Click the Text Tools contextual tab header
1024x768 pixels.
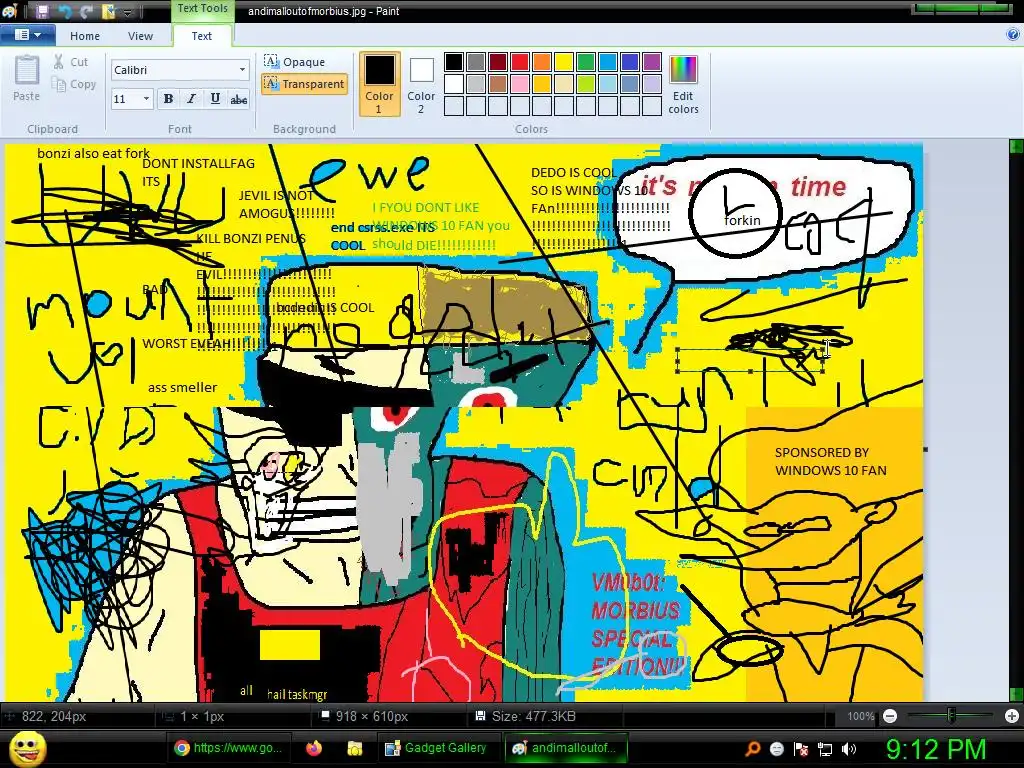202,9
